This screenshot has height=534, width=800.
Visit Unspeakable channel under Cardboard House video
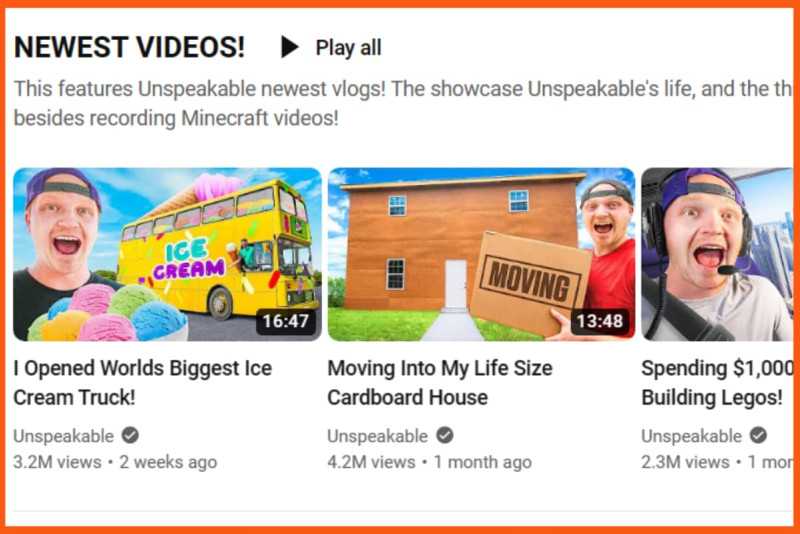pos(378,436)
